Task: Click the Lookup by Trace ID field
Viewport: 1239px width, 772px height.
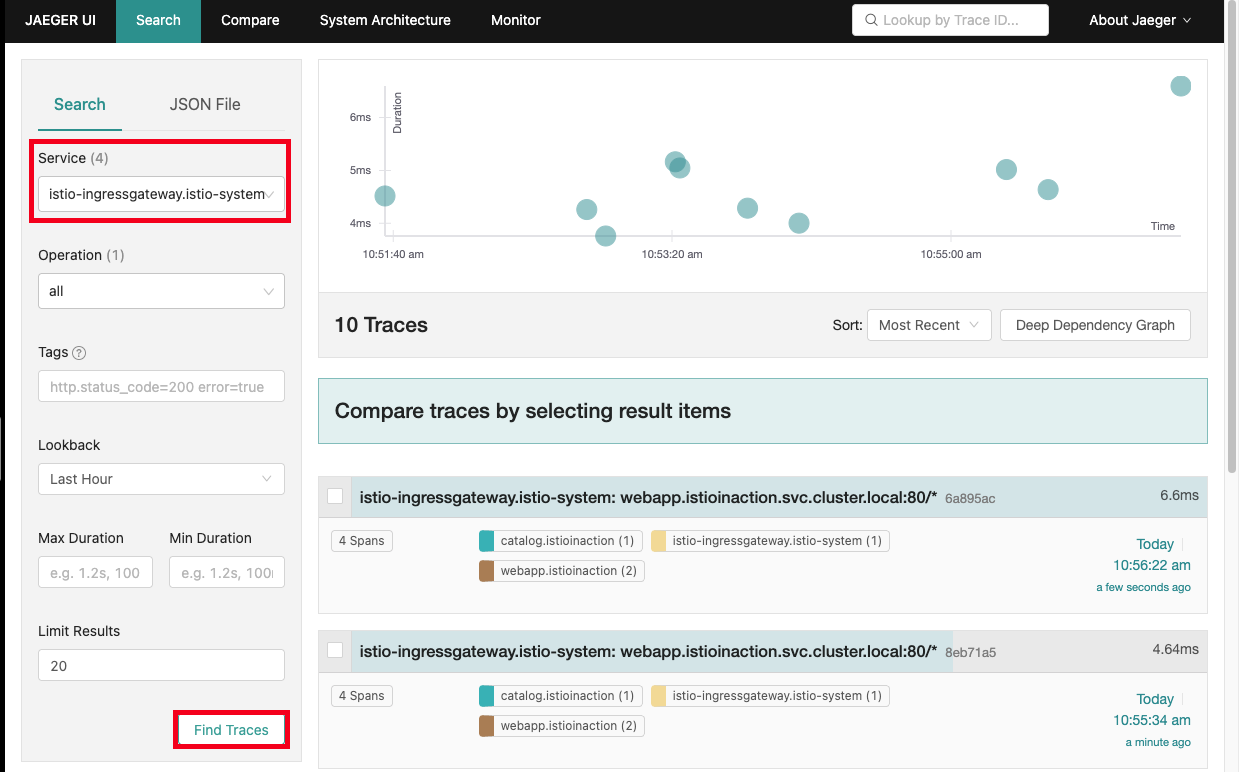Action: (x=950, y=20)
